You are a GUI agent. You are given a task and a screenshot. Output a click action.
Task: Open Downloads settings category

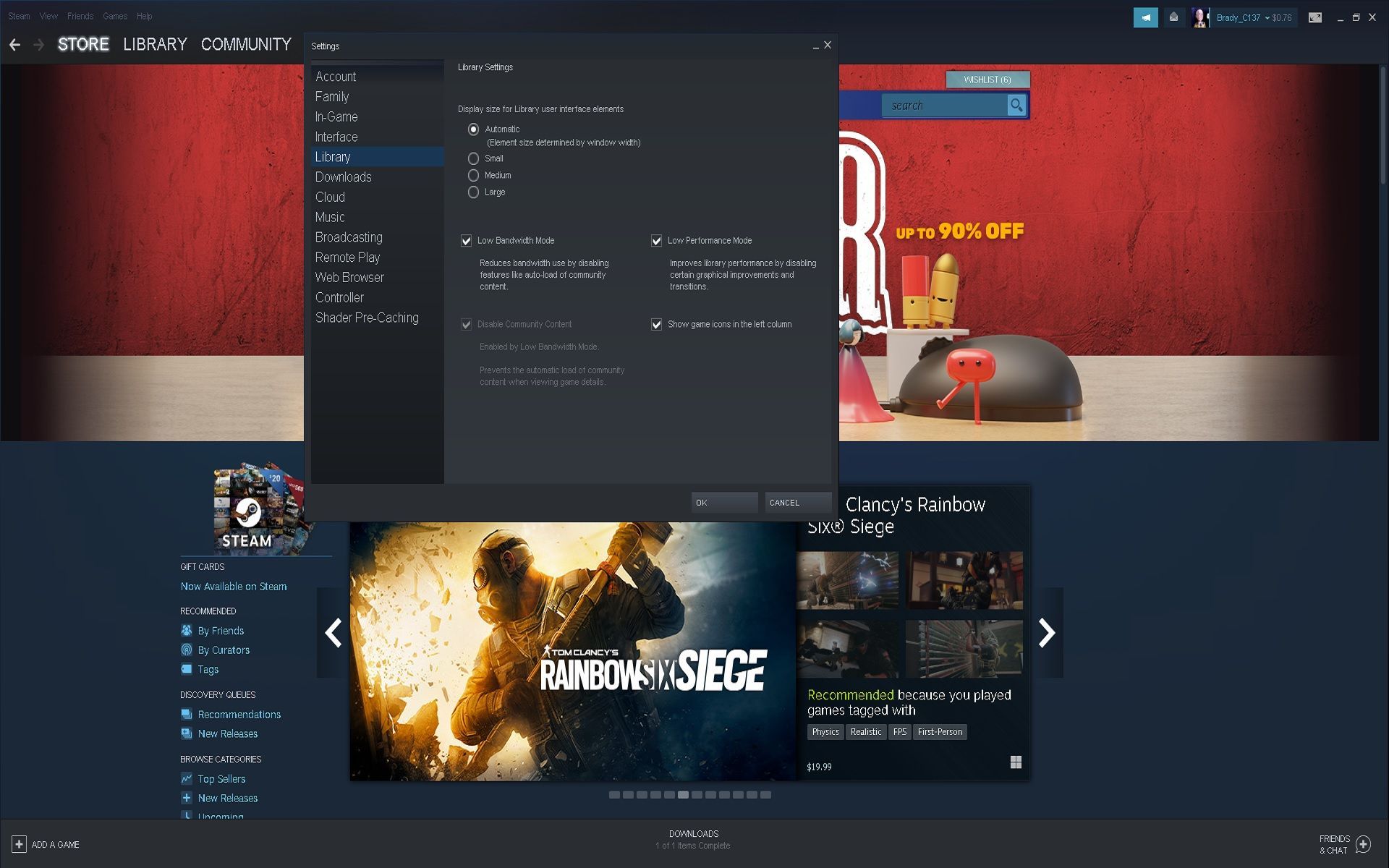click(377, 177)
